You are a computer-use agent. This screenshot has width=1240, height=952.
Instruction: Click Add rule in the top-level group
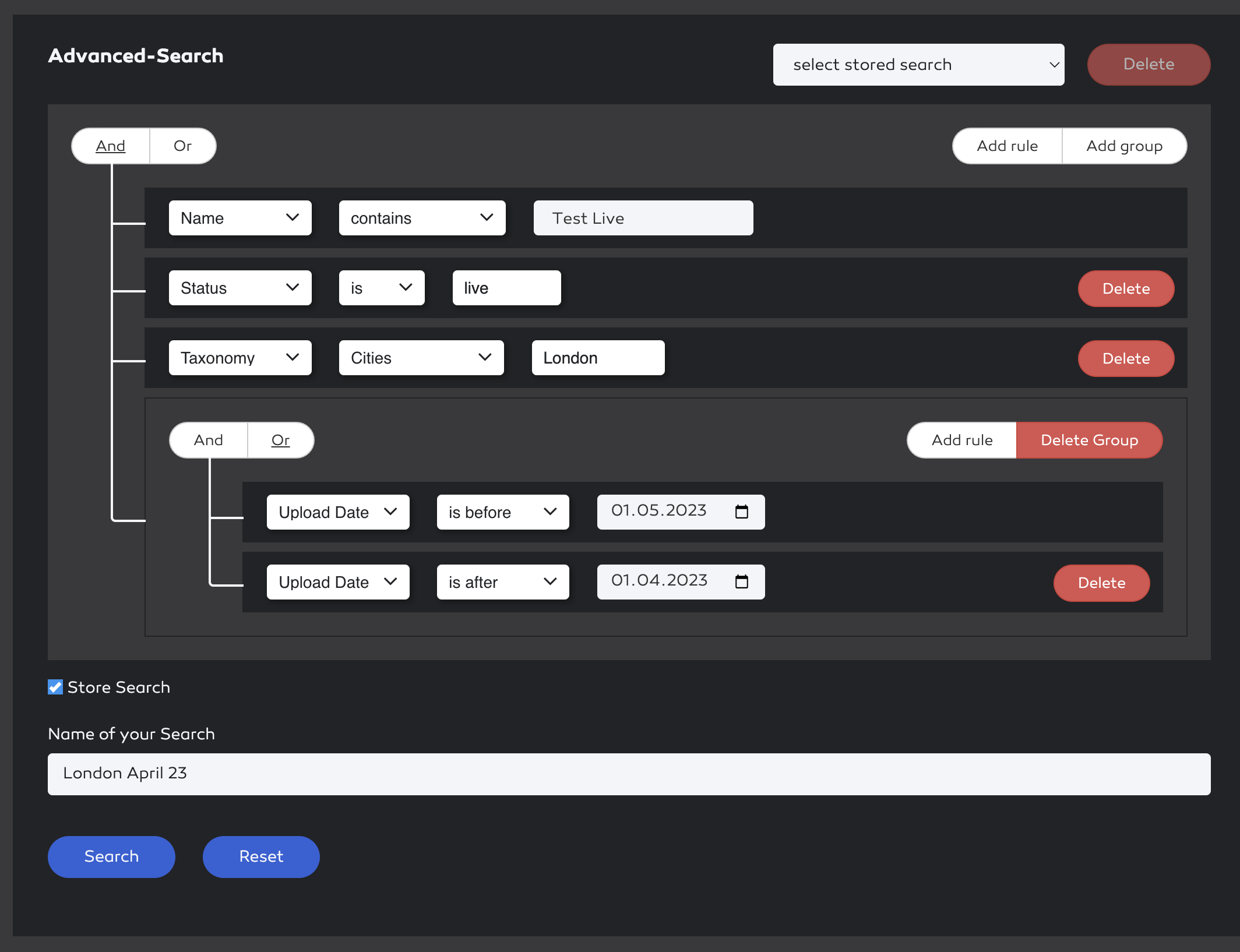[1007, 146]
